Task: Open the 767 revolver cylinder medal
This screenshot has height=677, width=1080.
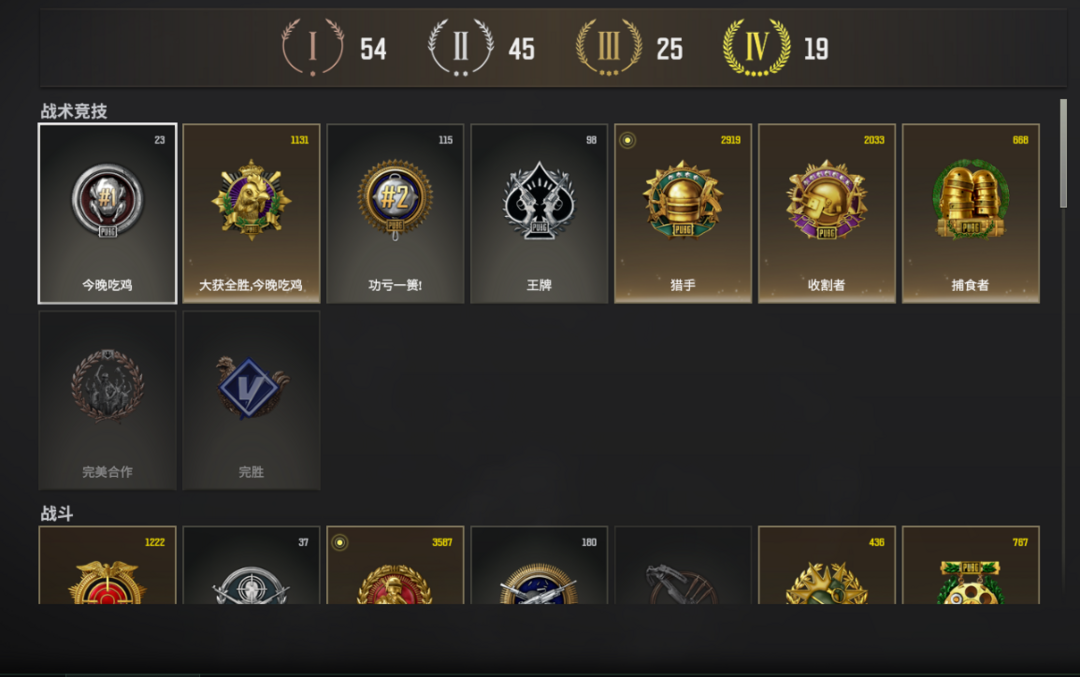Action: click(x=970, y=565)
